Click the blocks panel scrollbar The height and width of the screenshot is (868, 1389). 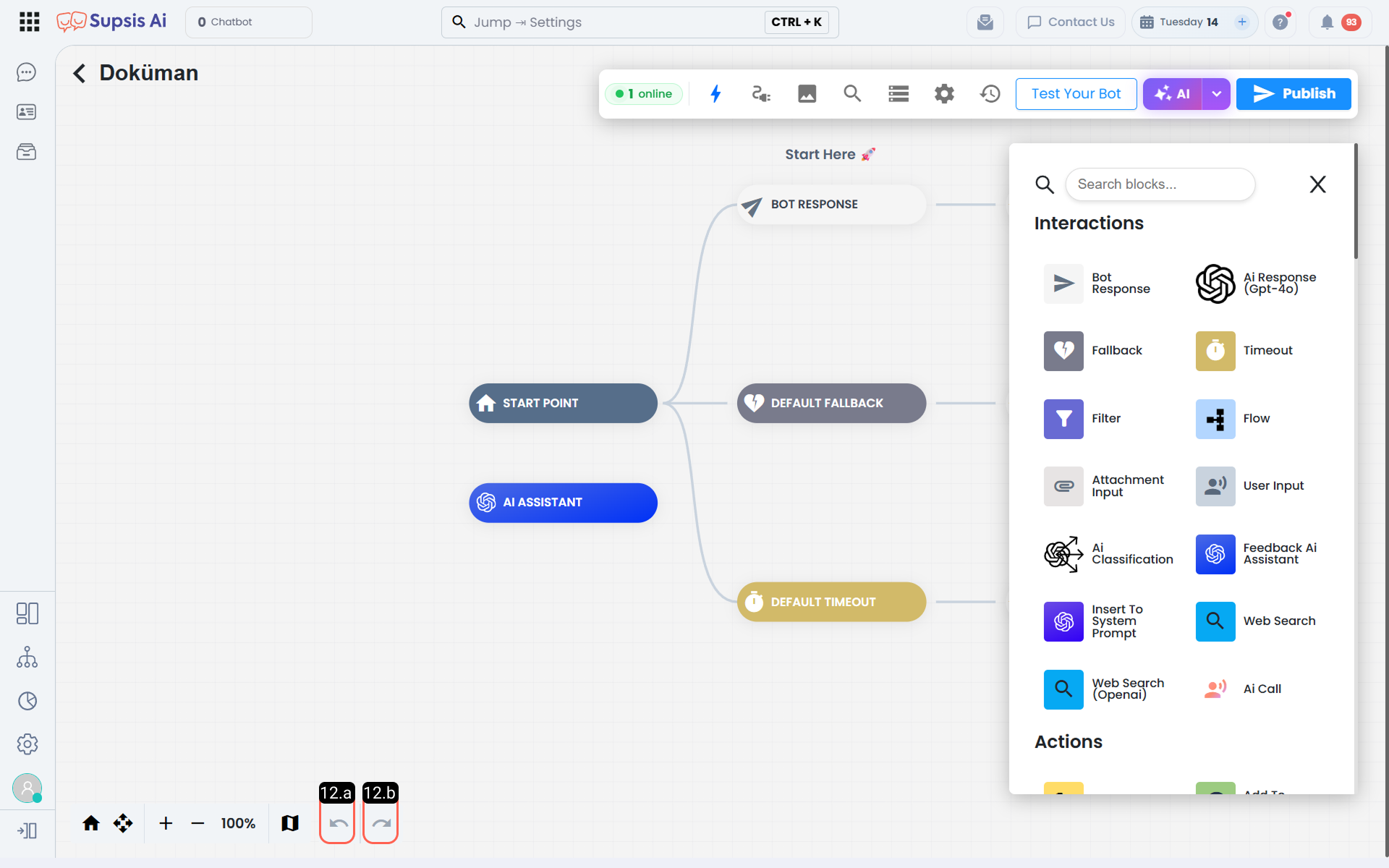(x=1356, y=201)
